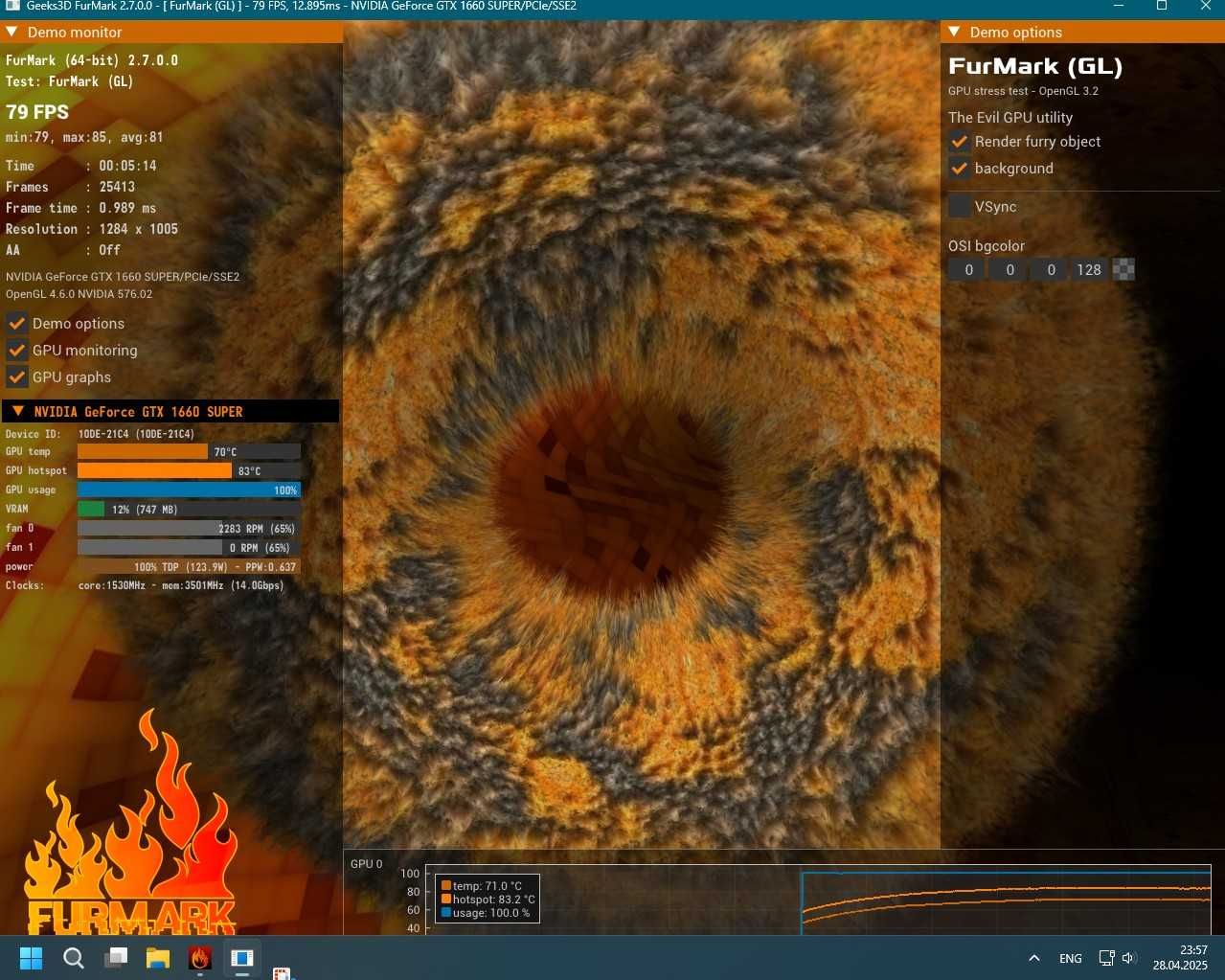Uncheck the Demo options checkbox in monitor panel
This screenshot has height=980, width=1225.
point(17,323)
